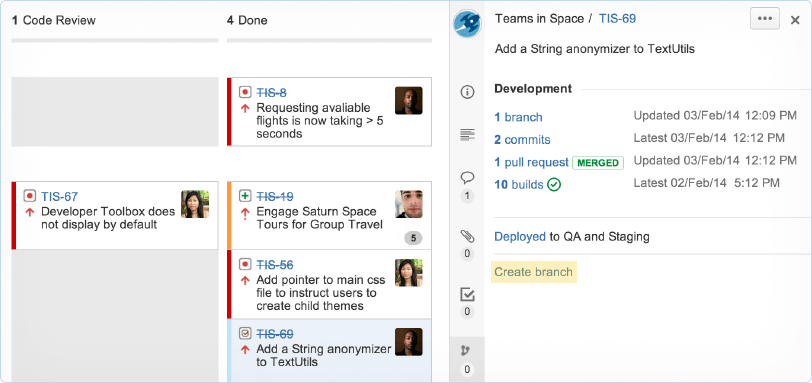
Task: Click the green plus icon on TIS-19
Action: pyautogui.click(x=245, y=196)
